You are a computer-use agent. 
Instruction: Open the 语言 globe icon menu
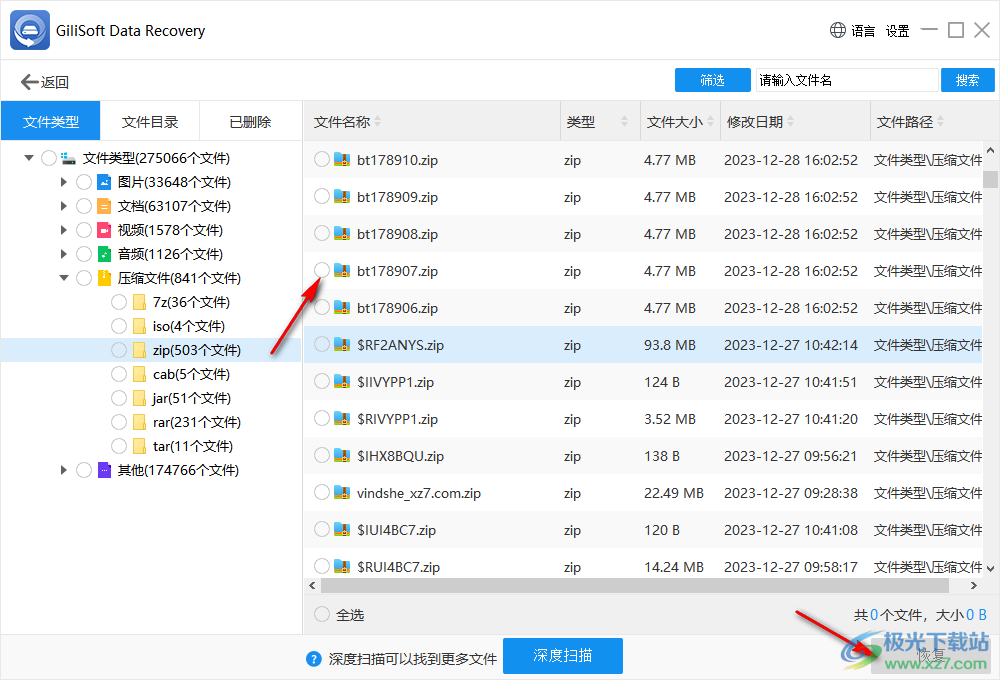(836, 30)
